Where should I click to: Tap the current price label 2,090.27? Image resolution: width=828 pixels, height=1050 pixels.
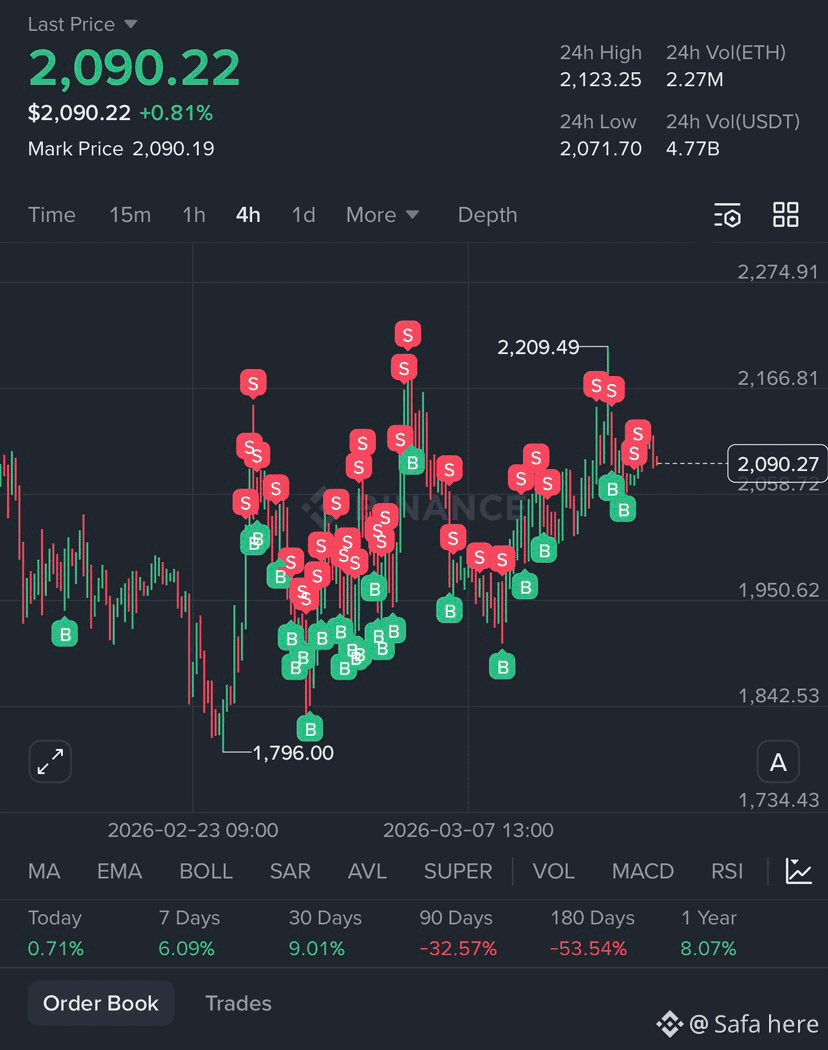(x=778, y=463)
